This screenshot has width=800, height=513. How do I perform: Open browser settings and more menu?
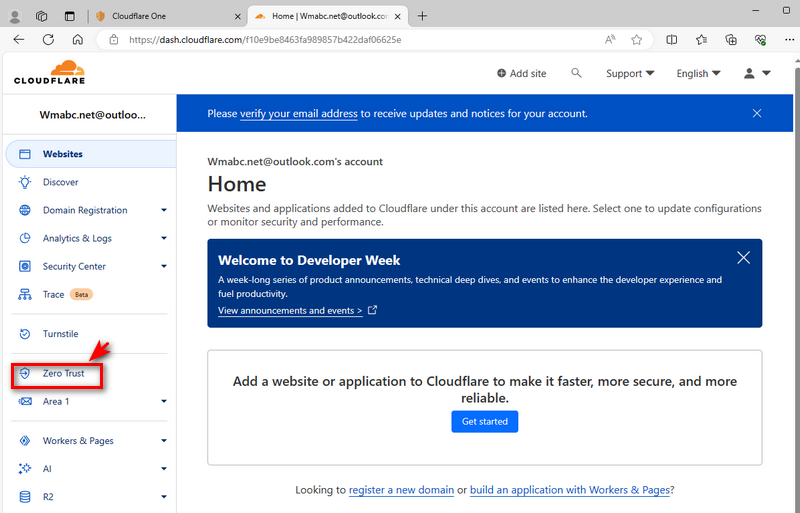789,40
